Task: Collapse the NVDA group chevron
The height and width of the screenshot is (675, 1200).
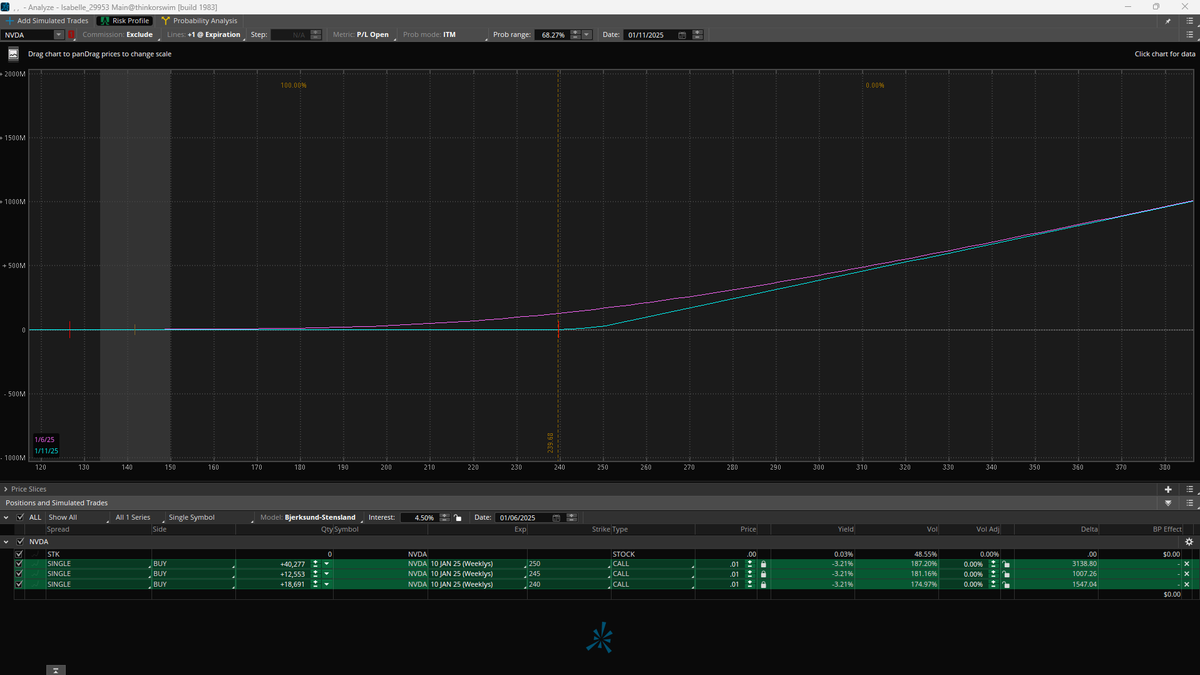Action: tap(7, 541)
